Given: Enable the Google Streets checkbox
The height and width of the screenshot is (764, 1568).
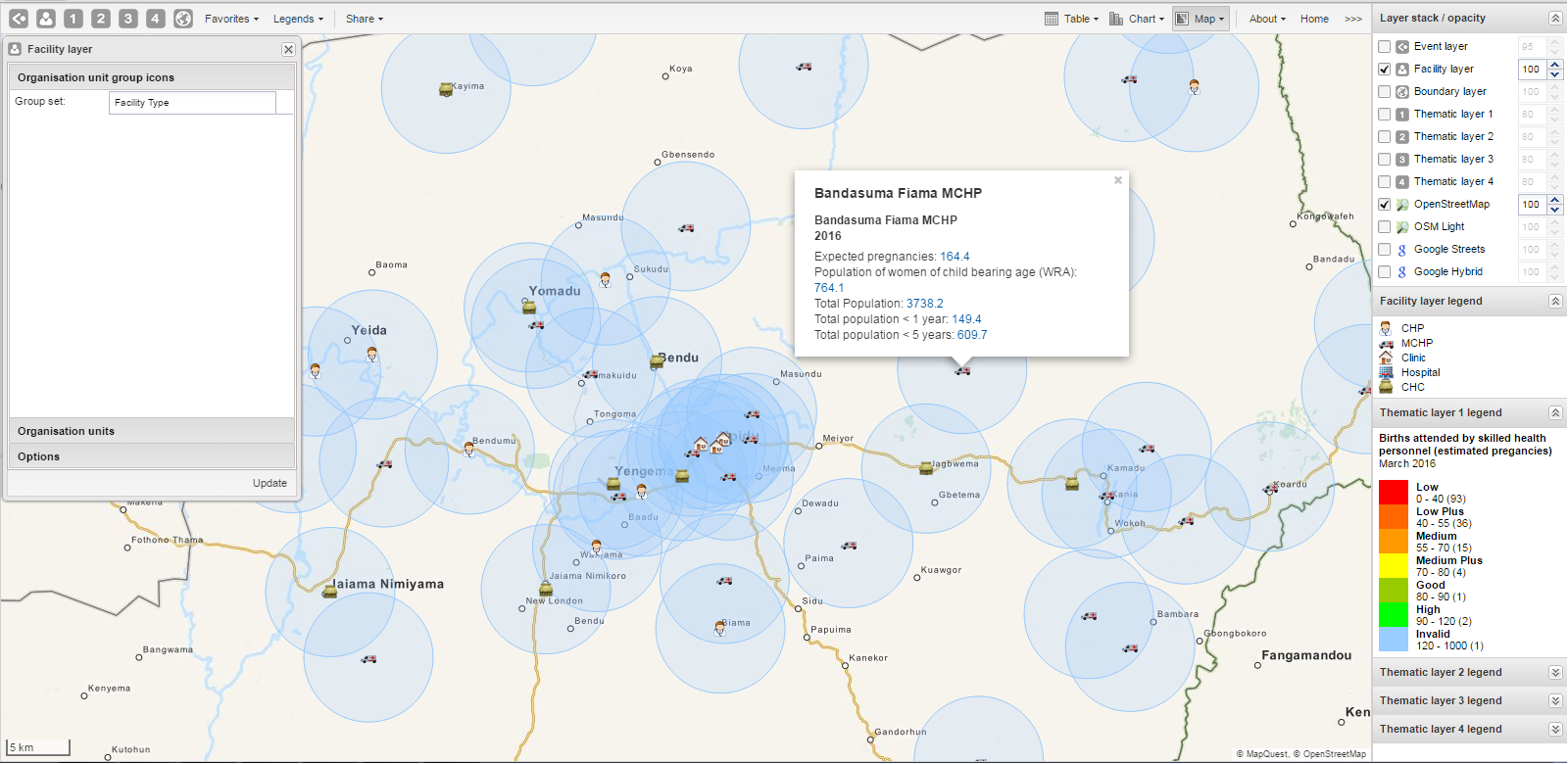Looking at the screenshot, I should coord(1384,250).
